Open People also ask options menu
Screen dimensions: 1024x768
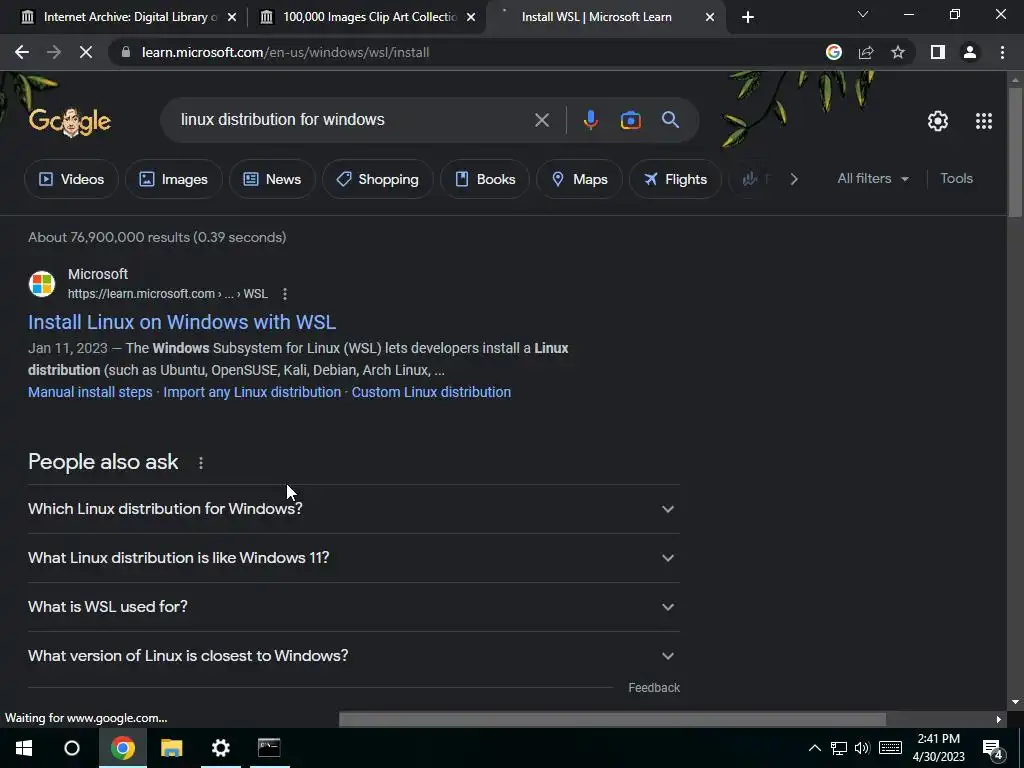(200, 462)
